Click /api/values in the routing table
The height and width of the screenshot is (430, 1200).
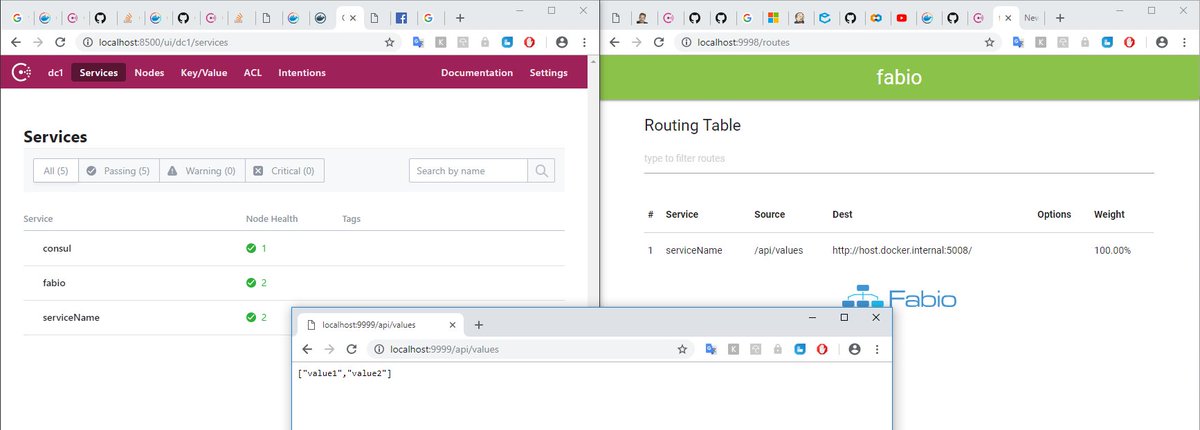tap(778, 250)
